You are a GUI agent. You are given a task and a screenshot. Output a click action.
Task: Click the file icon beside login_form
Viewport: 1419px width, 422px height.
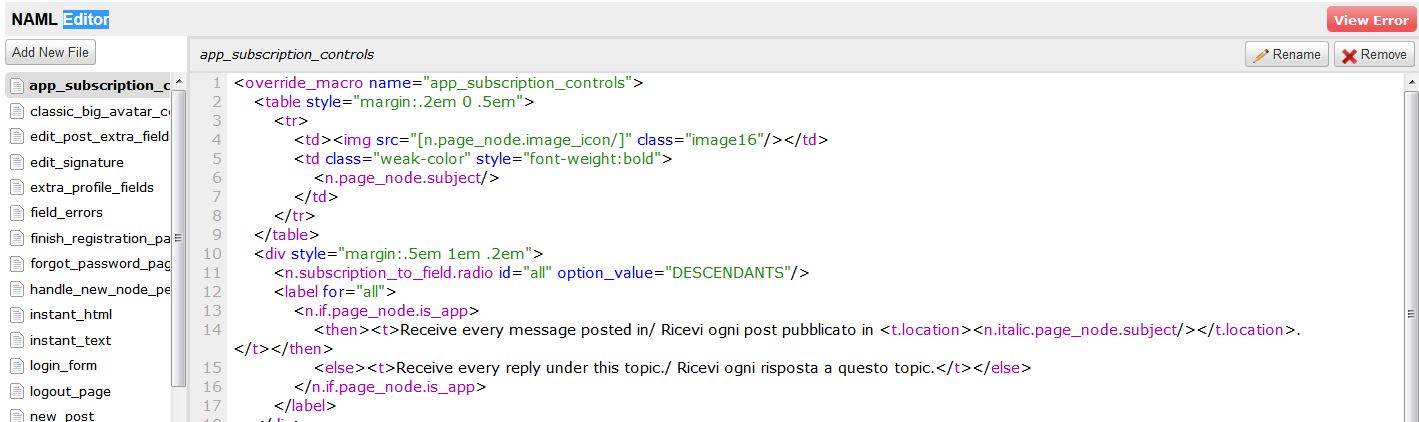(16, 366)
